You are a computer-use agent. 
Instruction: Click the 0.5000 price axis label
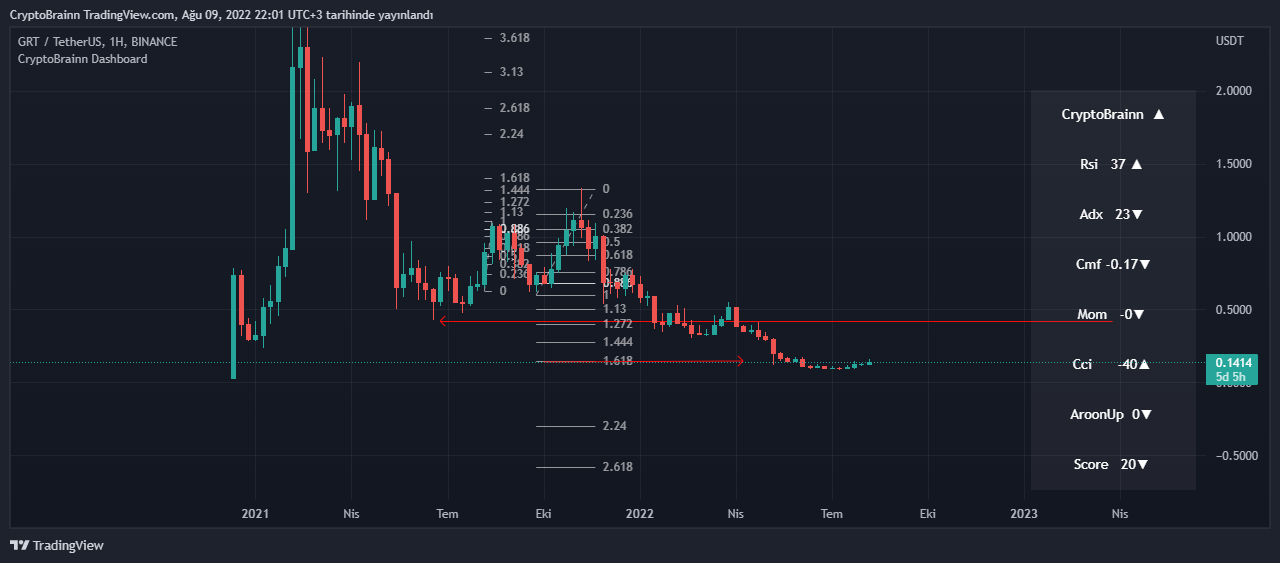coord(1233,310)
